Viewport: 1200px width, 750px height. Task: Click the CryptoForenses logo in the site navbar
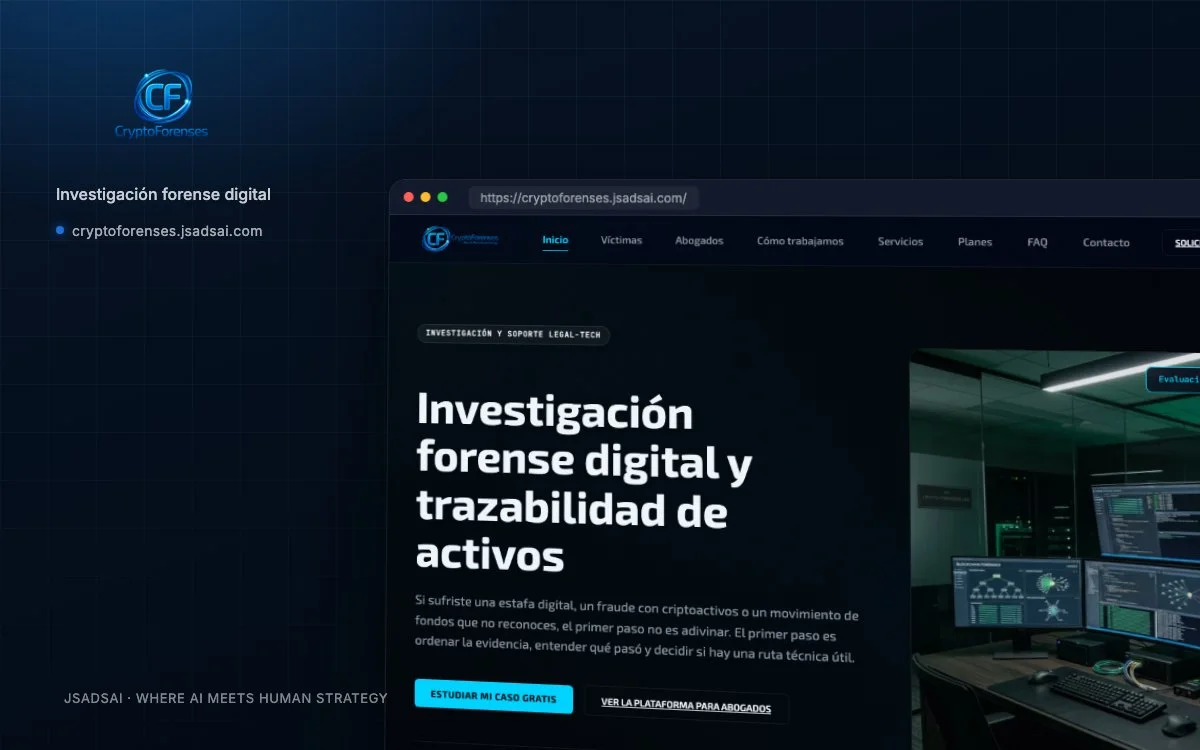(460, 239)
